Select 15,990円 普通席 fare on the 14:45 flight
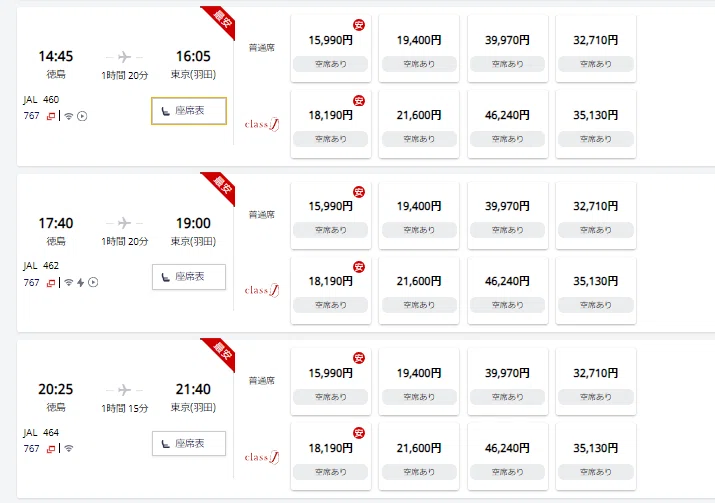Viewport: 715px width, 503px height. click(329, 48)
